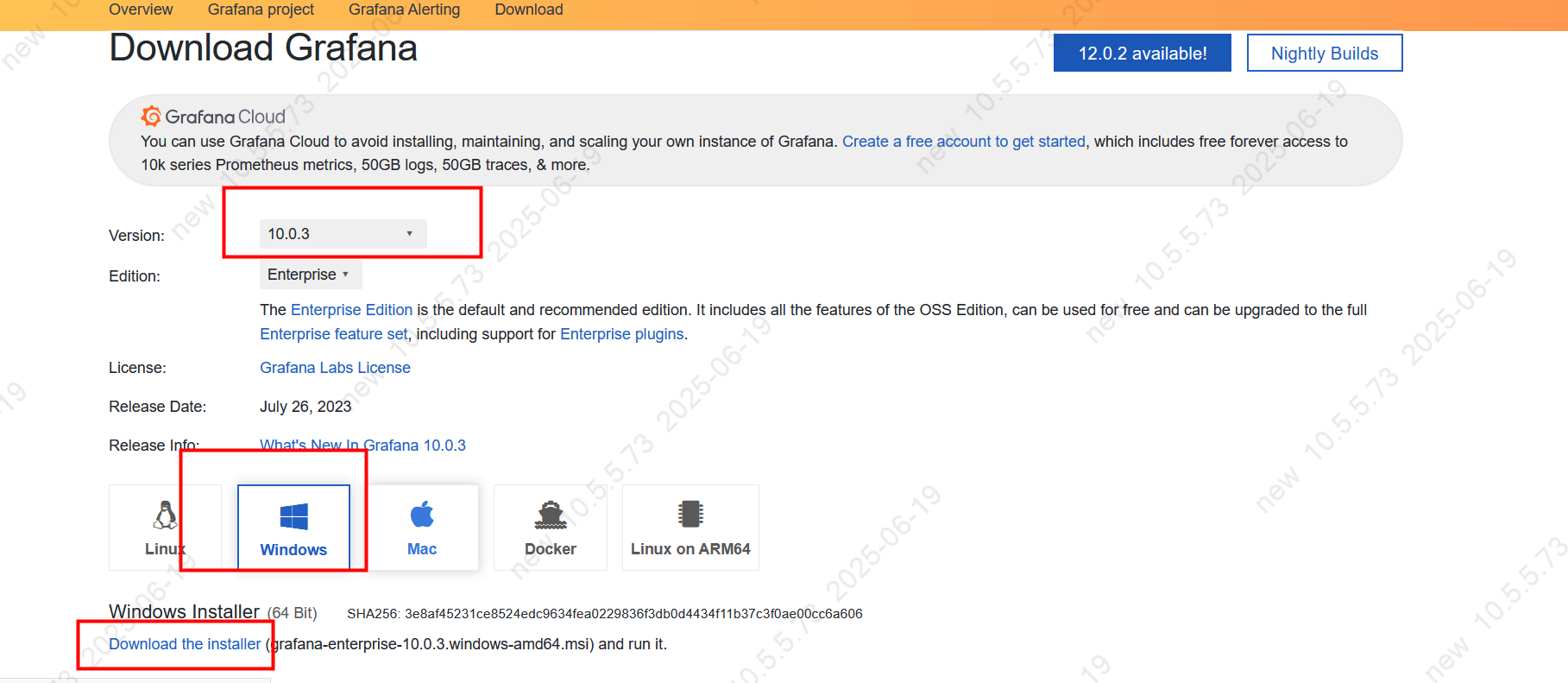Click the July 26, 2023 release date
This screenshot has height=683, width=1568.
[x=305, y=407]
